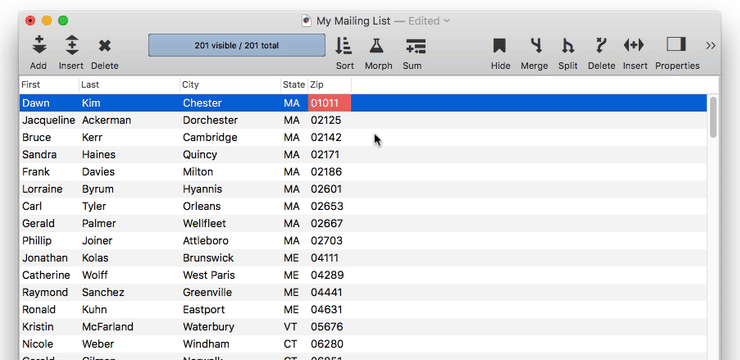This screenshot has height=360, width=740.
Task: Hide the field with the Hide icon
Action: tap(499, 46)
